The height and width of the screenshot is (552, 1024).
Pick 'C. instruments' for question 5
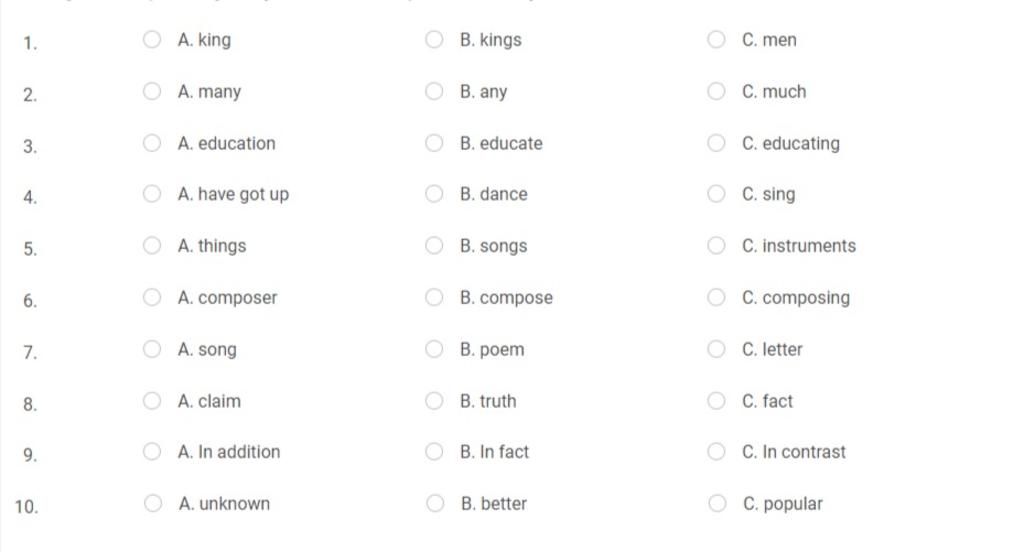tap(716, 246)
